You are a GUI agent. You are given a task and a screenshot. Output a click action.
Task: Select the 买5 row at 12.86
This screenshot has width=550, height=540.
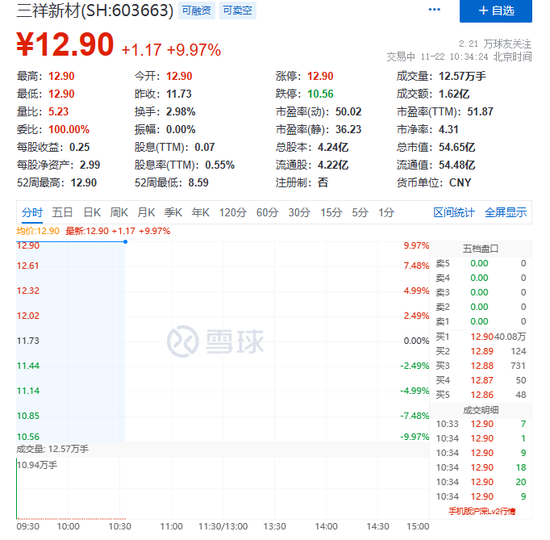coord(481,395)
